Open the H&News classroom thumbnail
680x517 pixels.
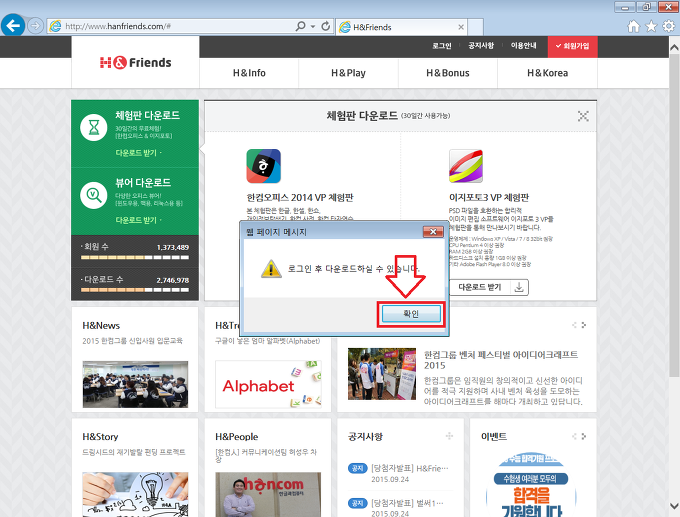[x=135, y=384]
